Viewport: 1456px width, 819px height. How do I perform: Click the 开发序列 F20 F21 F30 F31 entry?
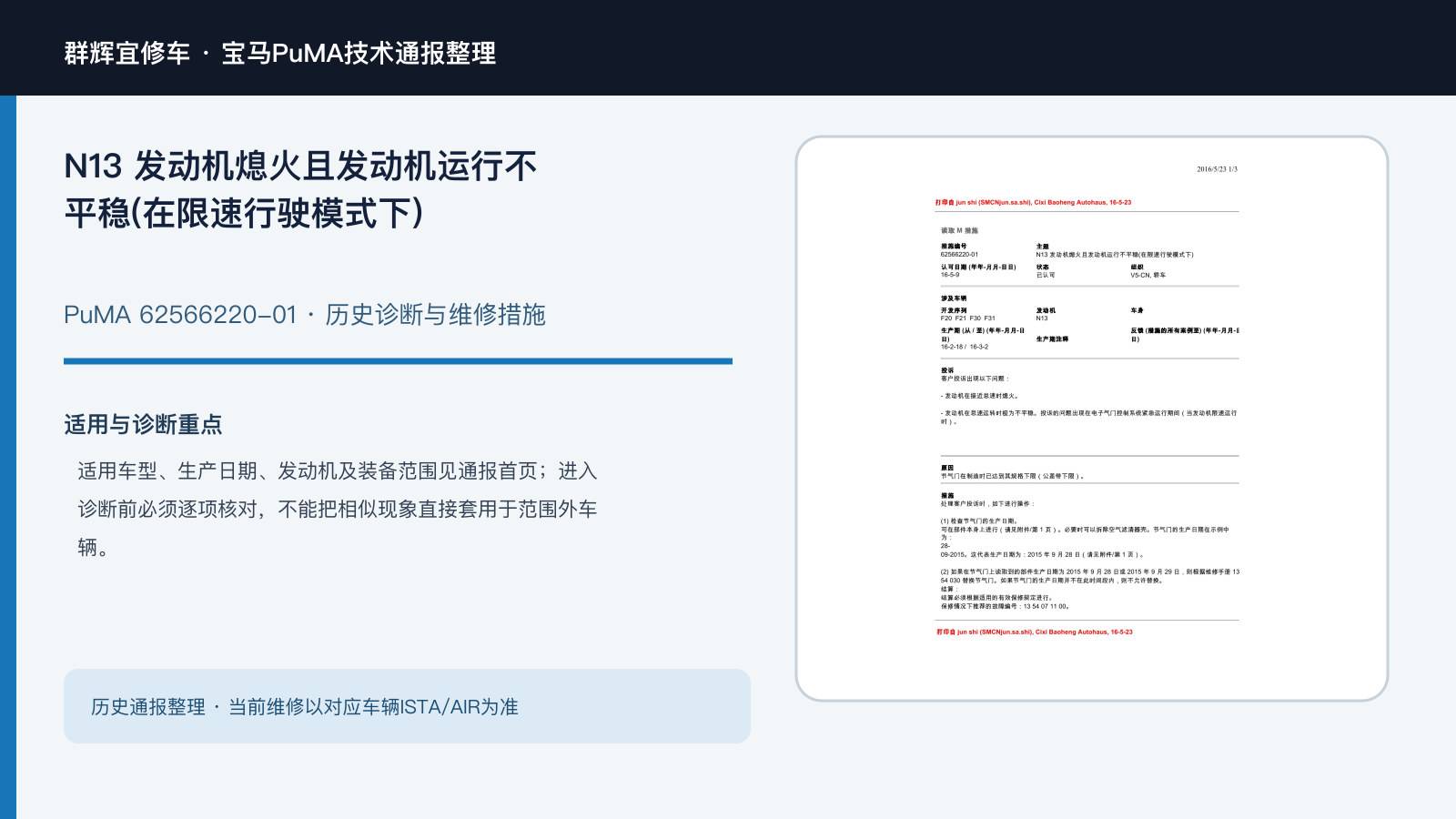968,314
